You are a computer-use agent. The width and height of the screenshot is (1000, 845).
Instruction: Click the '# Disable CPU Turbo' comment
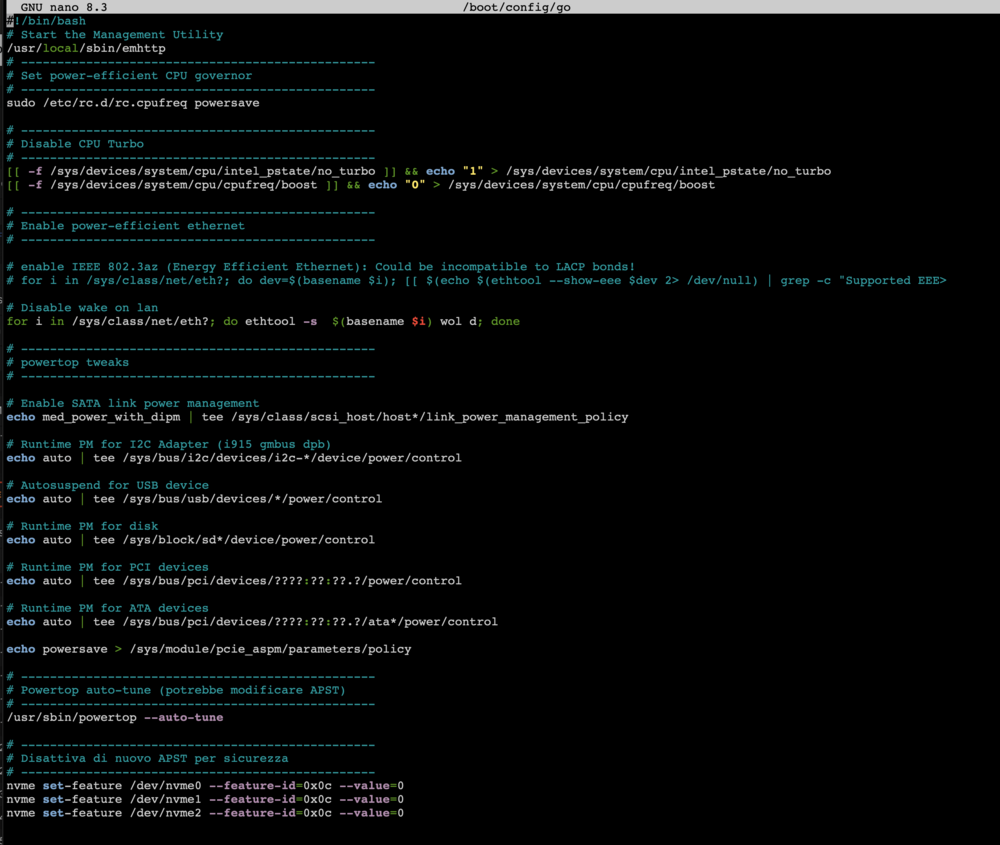[x=75, y=143]
